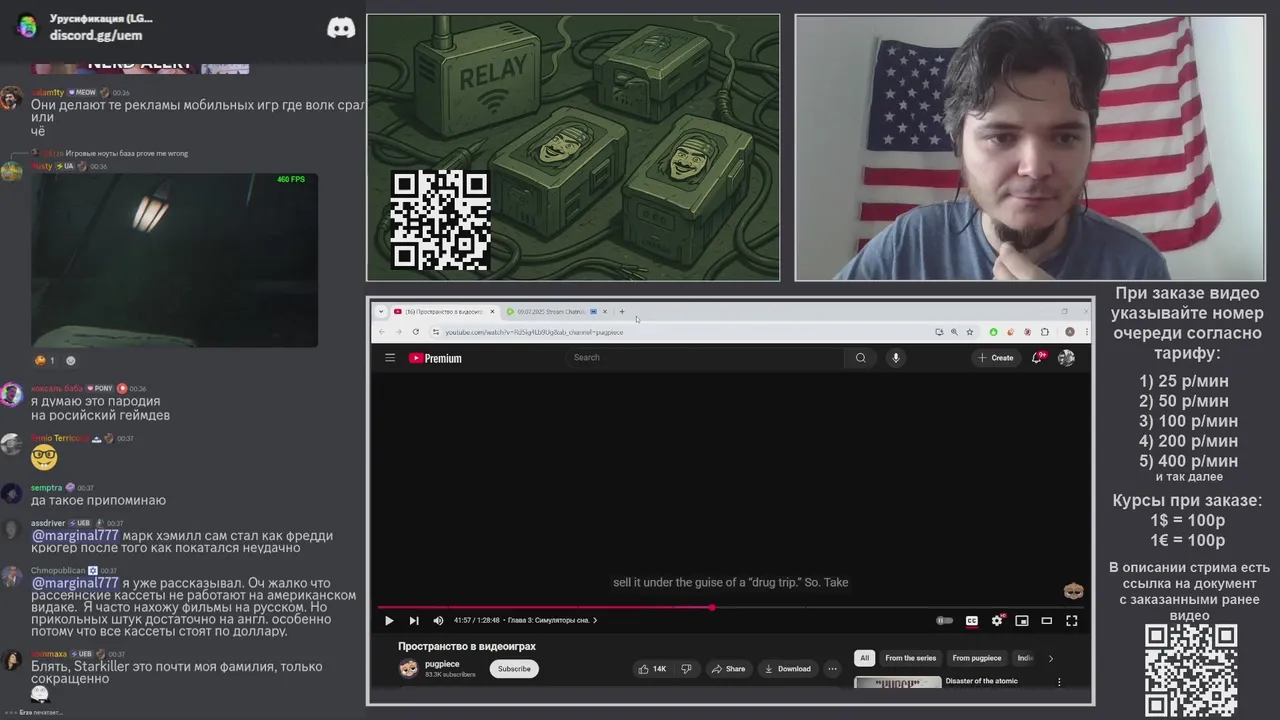
Task: Go to YouTube Premium home logo
Action: point(435,358)
